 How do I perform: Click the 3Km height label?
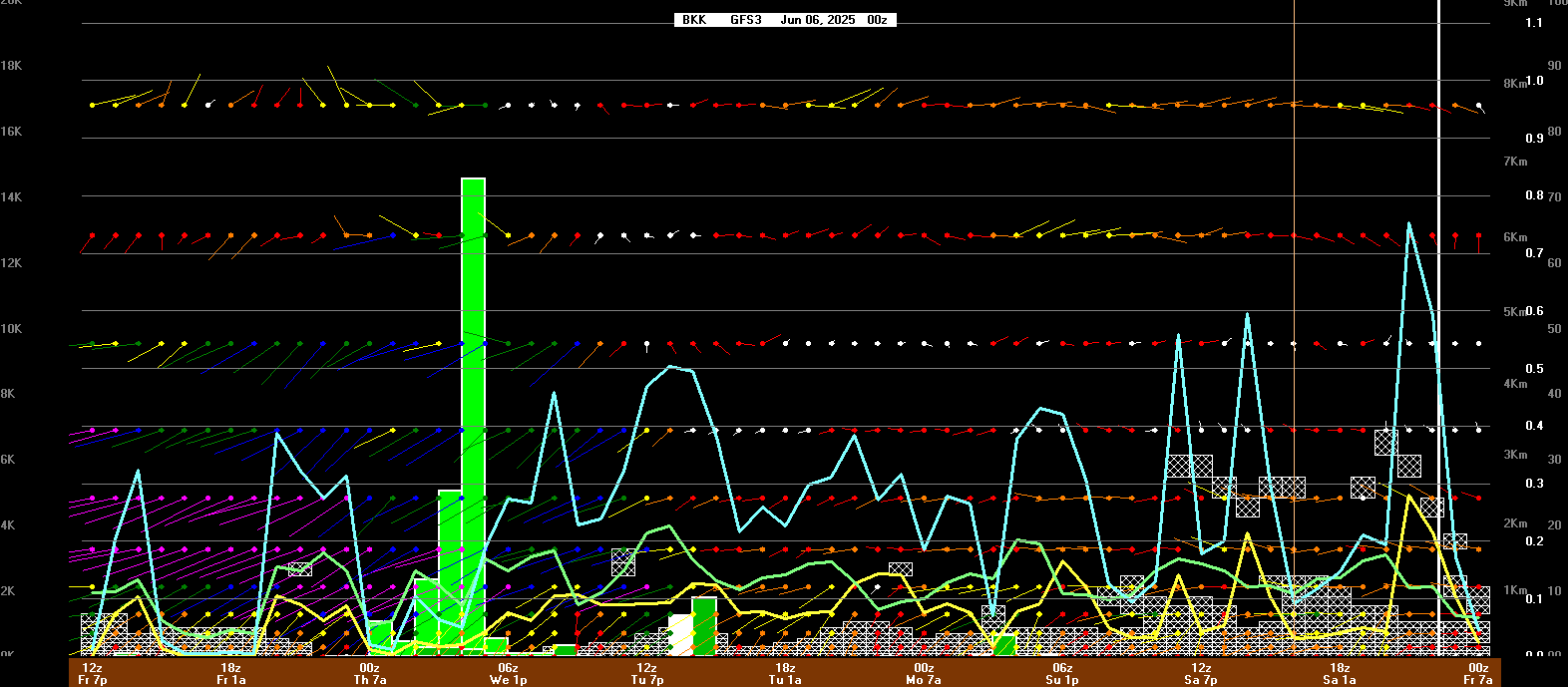pos(1515,455)
